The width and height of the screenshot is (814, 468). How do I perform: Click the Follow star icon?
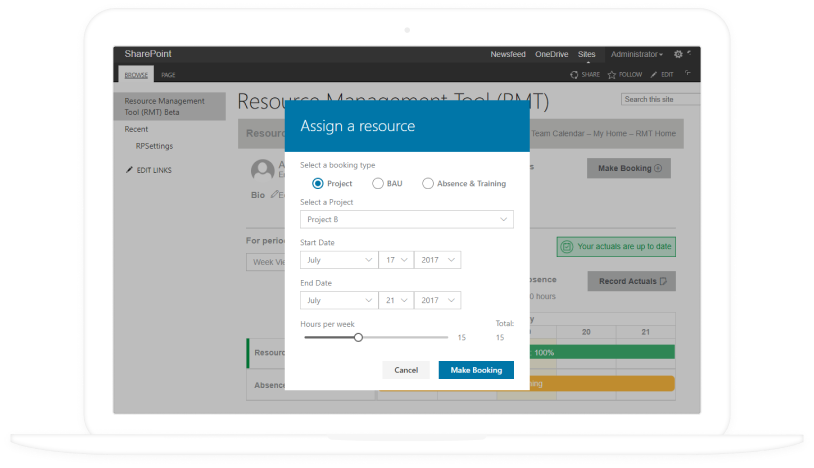coord(612,75)
